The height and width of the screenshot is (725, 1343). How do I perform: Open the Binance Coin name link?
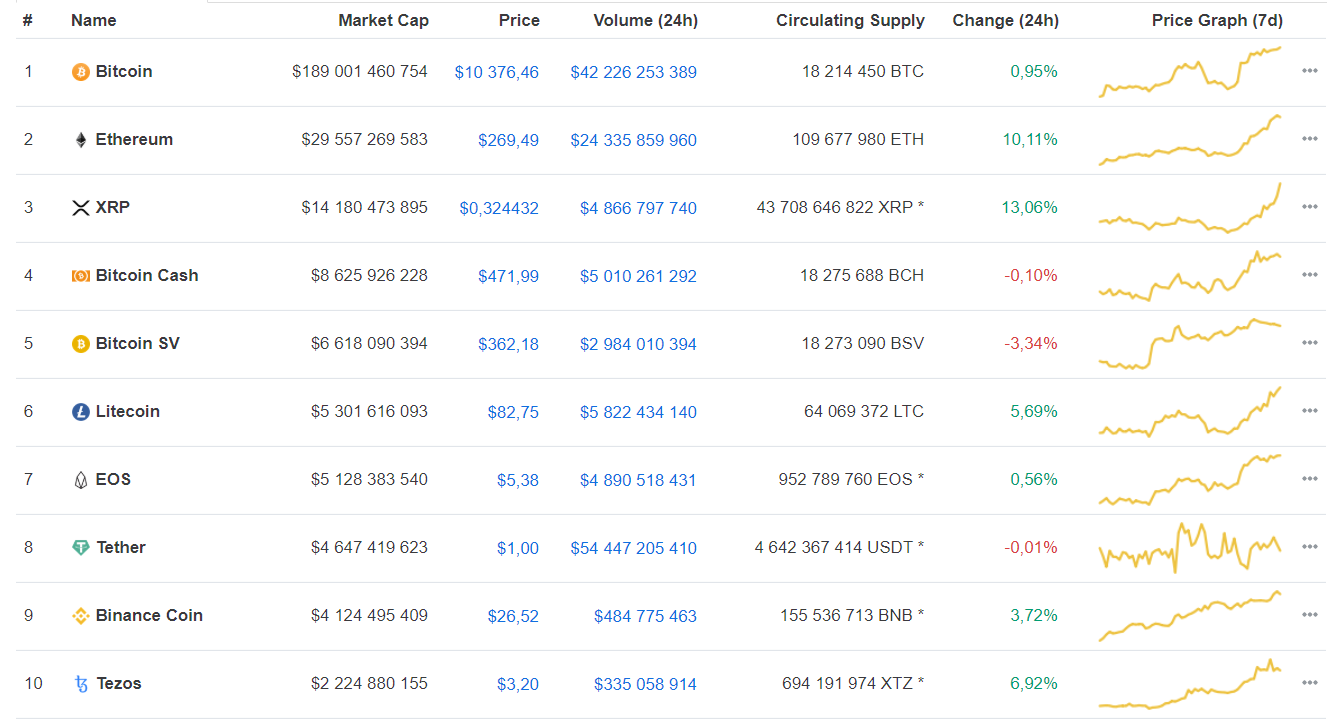149,616
